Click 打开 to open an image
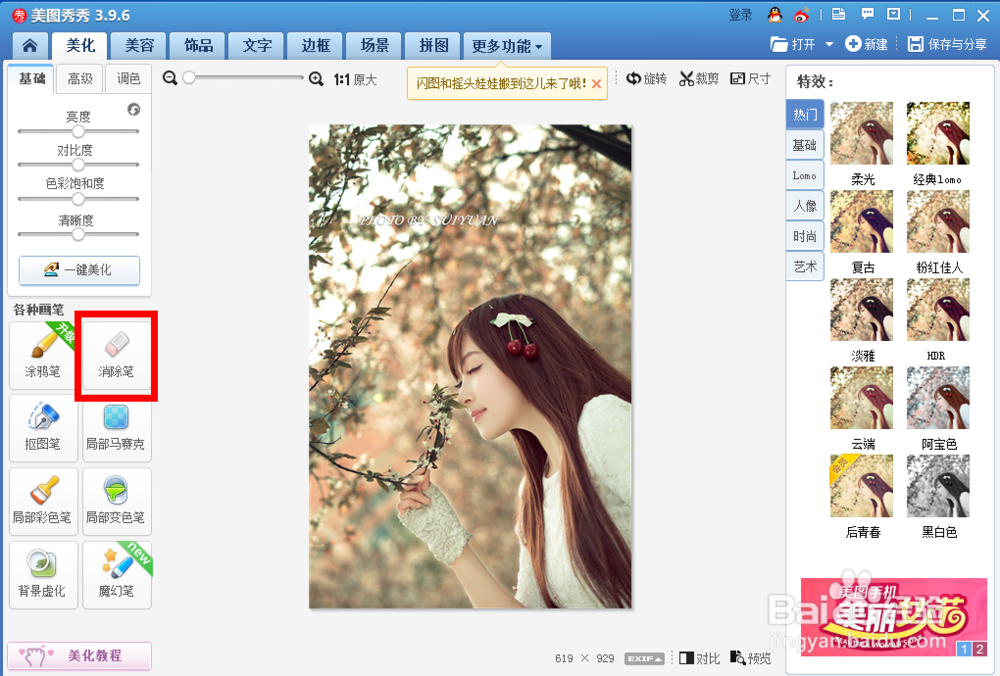Screen dimensions: 1000x676 coord(793,44)
